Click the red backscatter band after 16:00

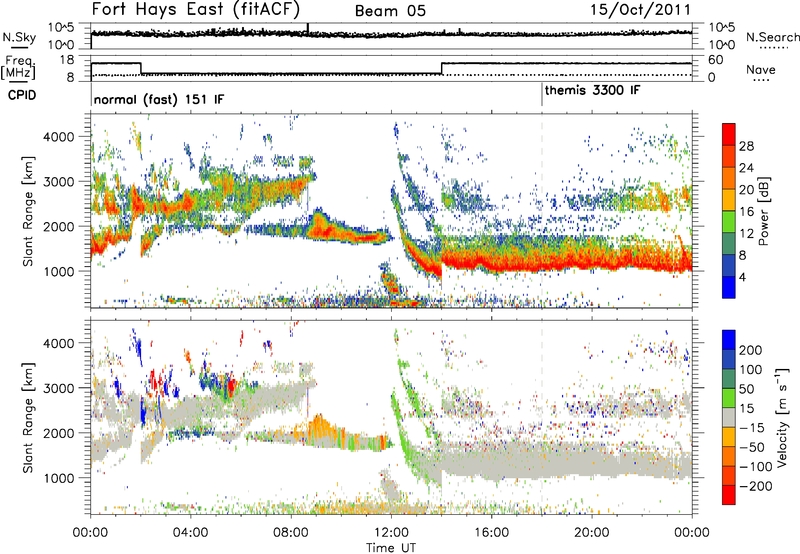point(592,263)
